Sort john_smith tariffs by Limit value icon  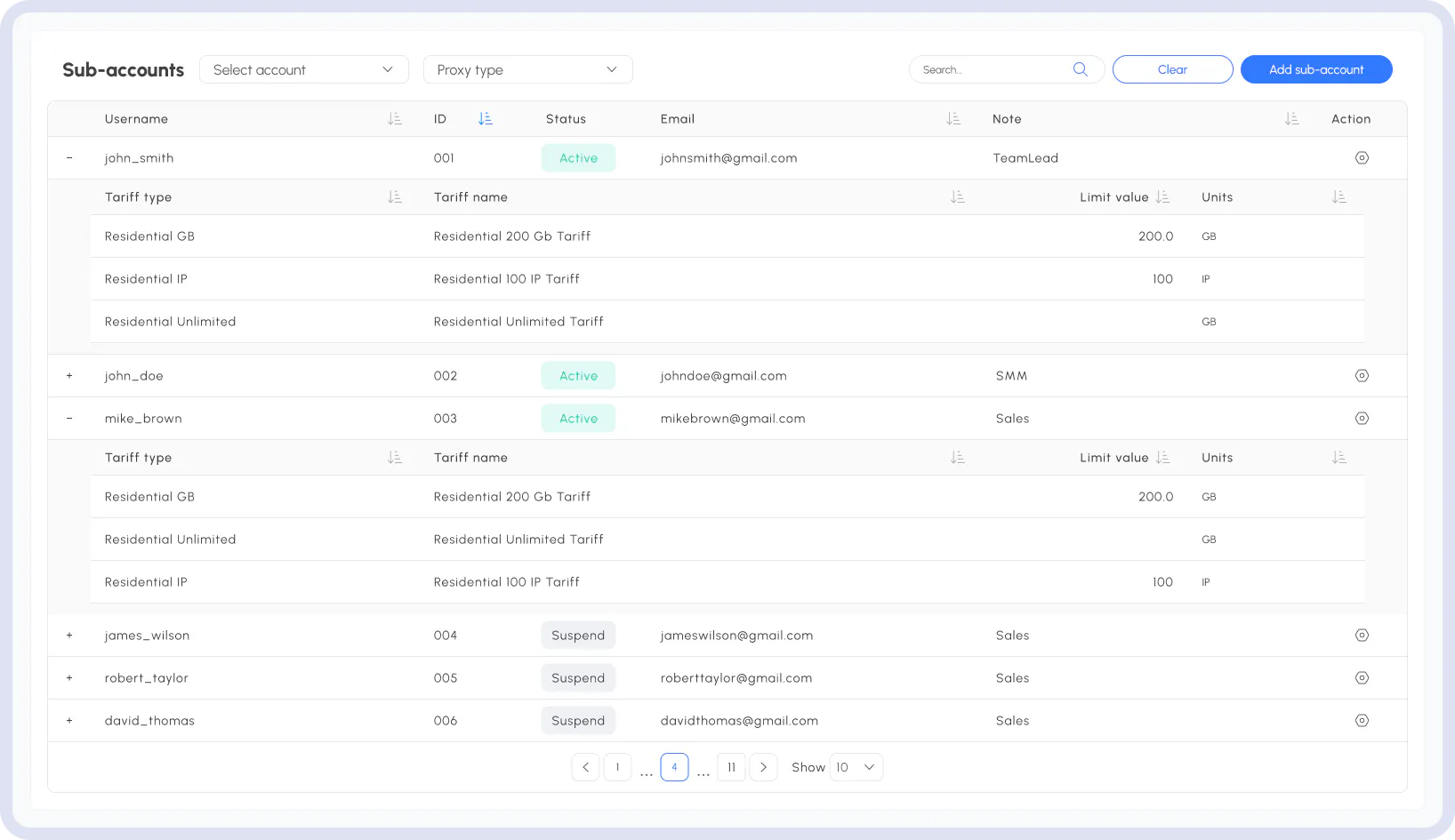(x=1162, y=197)
